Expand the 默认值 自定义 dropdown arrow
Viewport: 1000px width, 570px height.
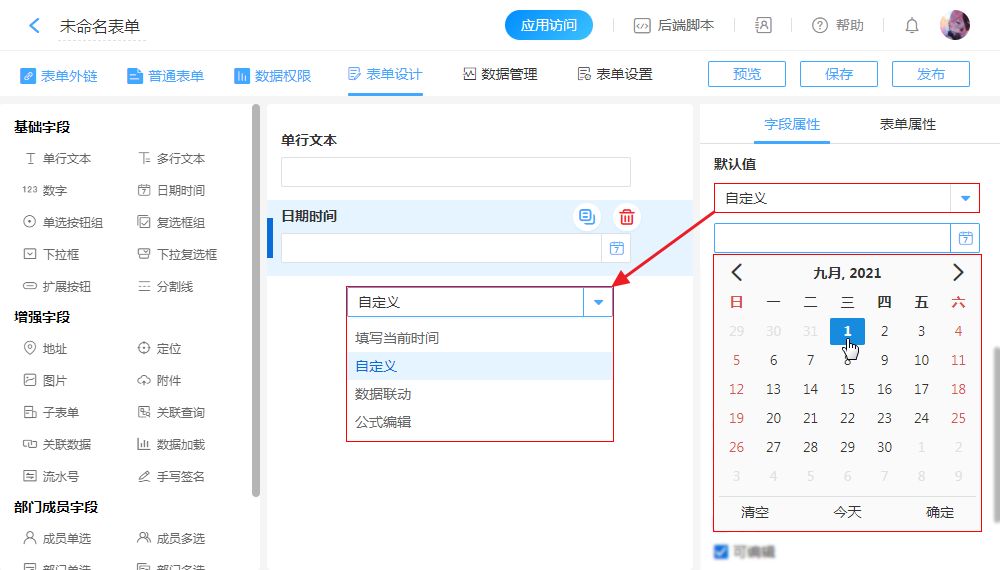coord(965,198)
